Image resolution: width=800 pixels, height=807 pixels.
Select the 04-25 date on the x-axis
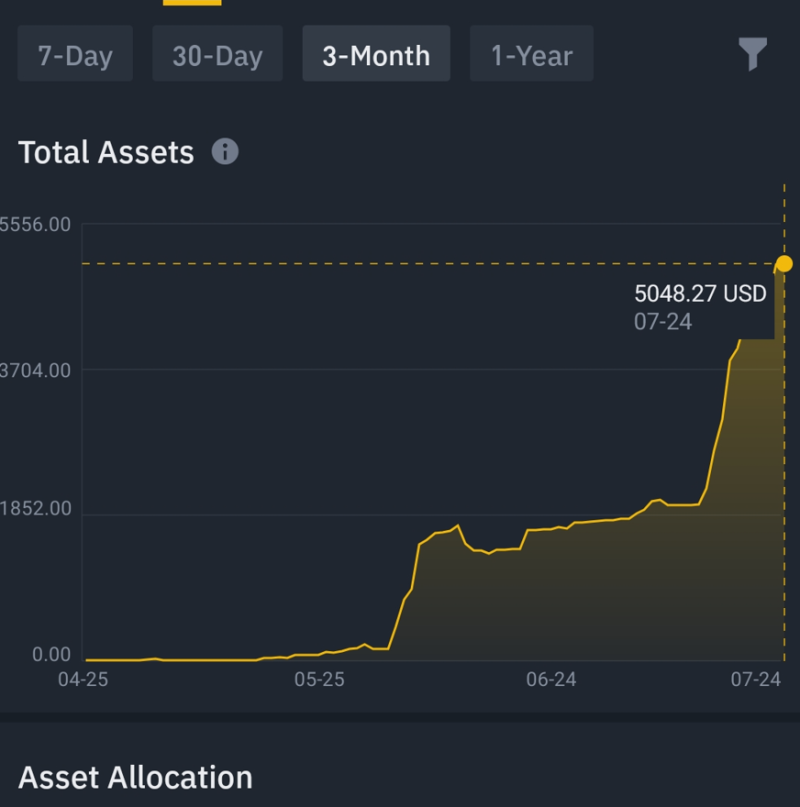83,679
